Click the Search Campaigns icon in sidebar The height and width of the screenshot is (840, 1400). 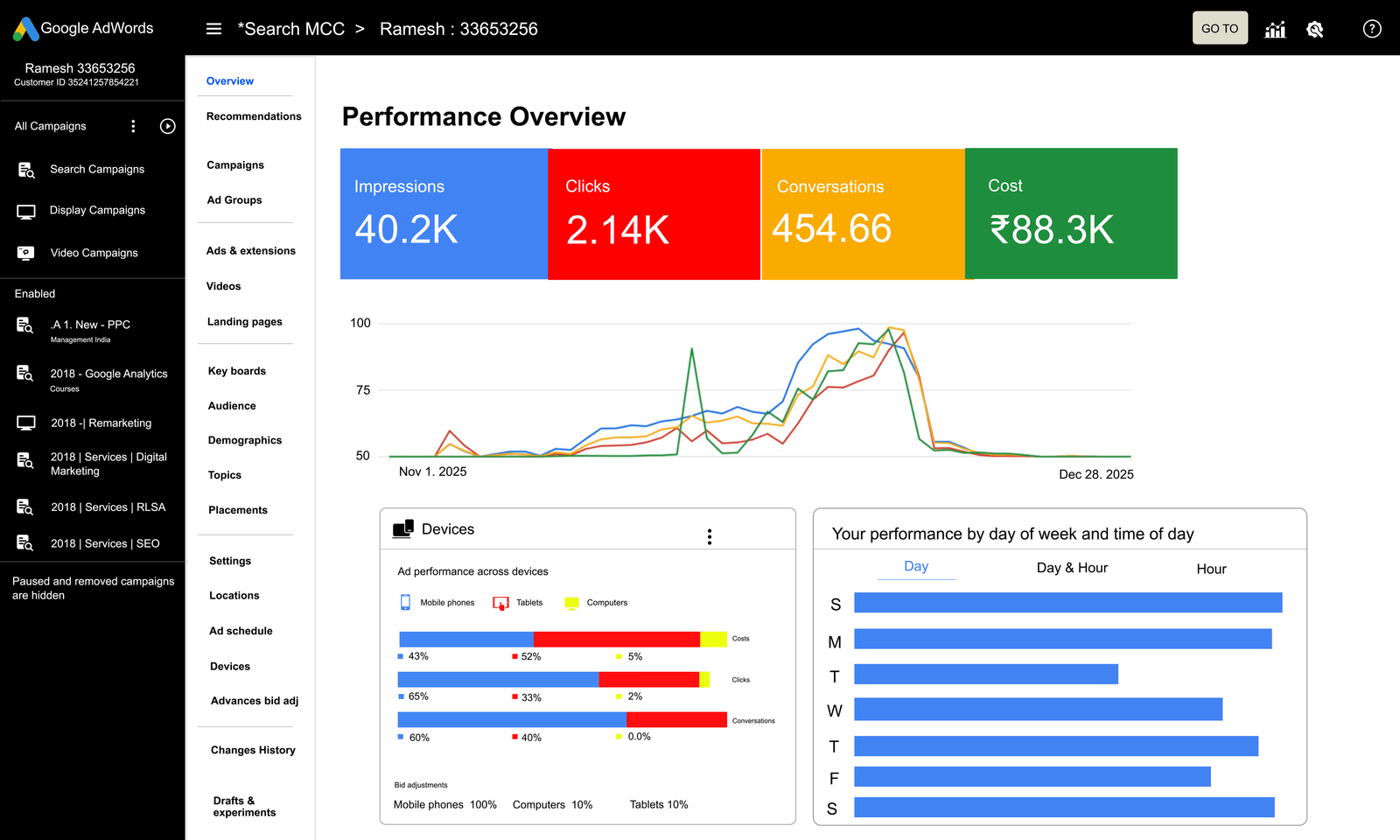pos(26,170)
